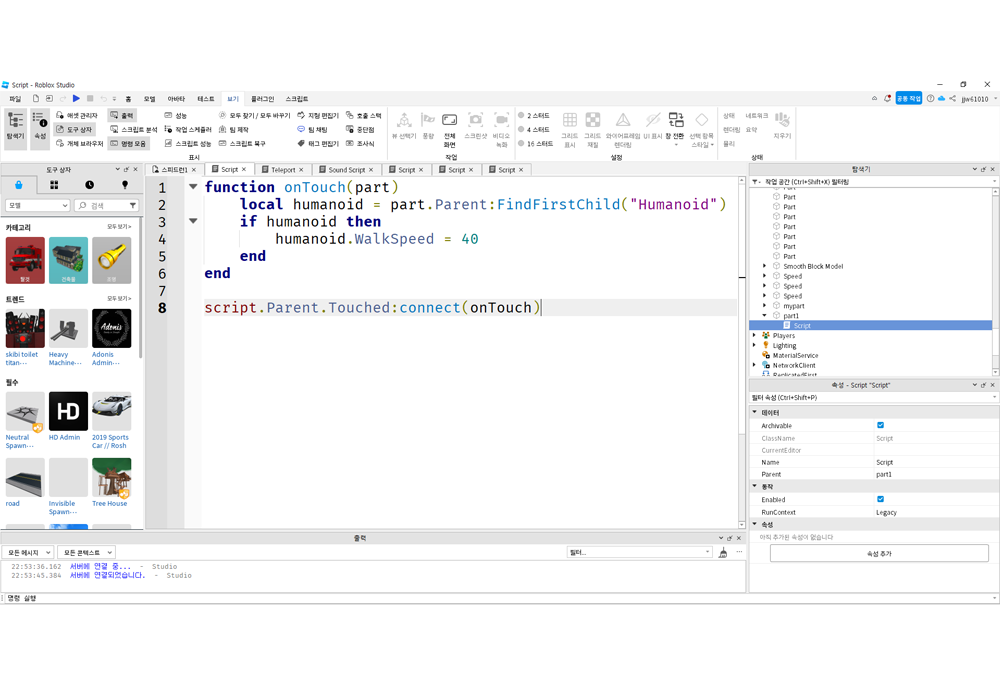Screen dimensions: 1000x700
Task: Toggle the 명령 모음 (Command Bar) button
Action: click(128, 143)
